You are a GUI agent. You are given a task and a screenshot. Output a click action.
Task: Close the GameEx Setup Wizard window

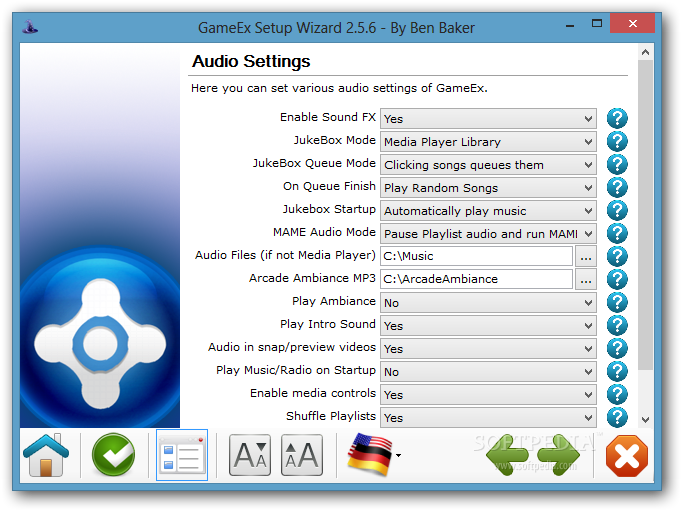[632, 23]
